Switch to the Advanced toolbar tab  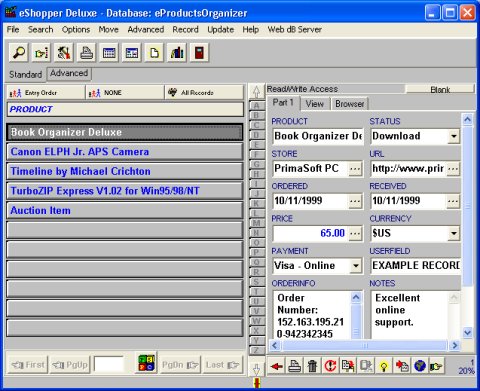pos(69,73)
